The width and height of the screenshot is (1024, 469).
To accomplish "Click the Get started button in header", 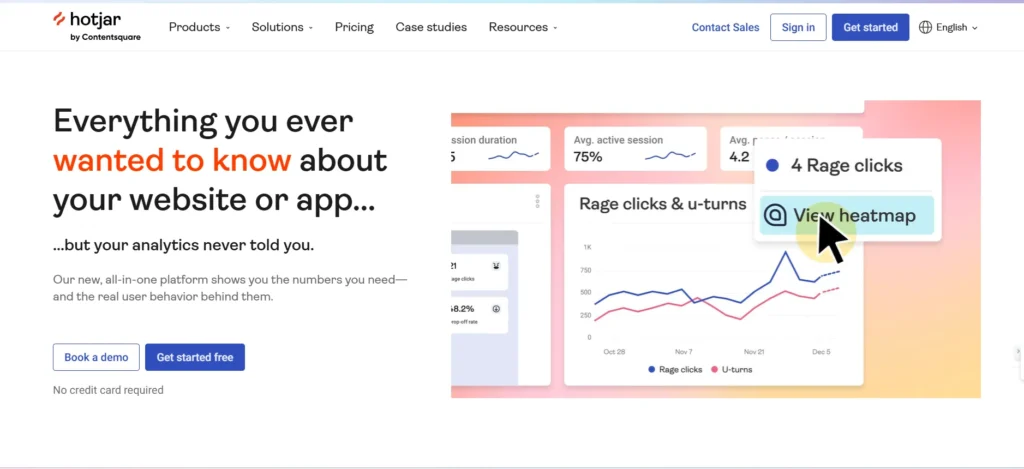I will coord(871,27).
